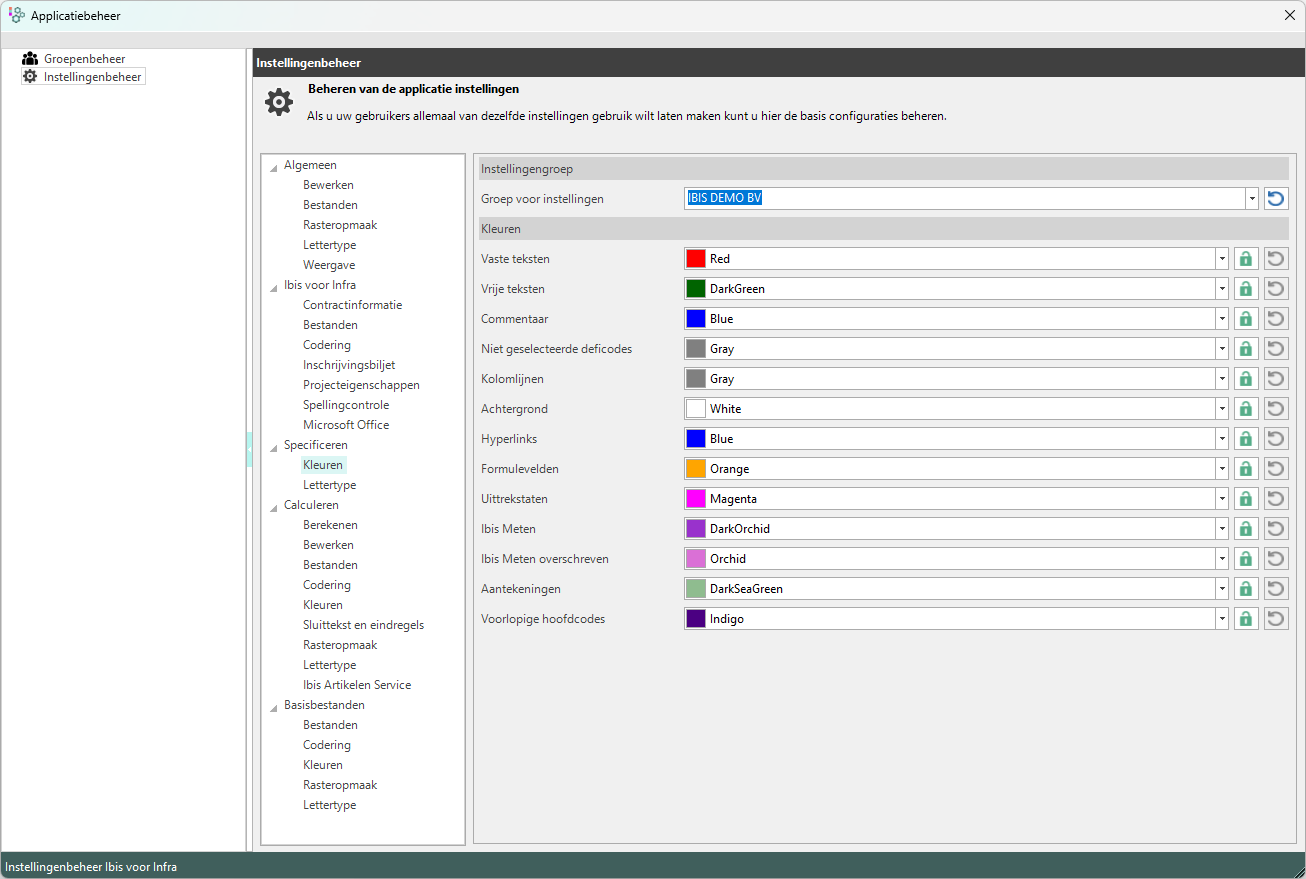Collapse the Ibis voor Infra tree section
This screenshot has height=879, width=1306.
click(274, 286)
